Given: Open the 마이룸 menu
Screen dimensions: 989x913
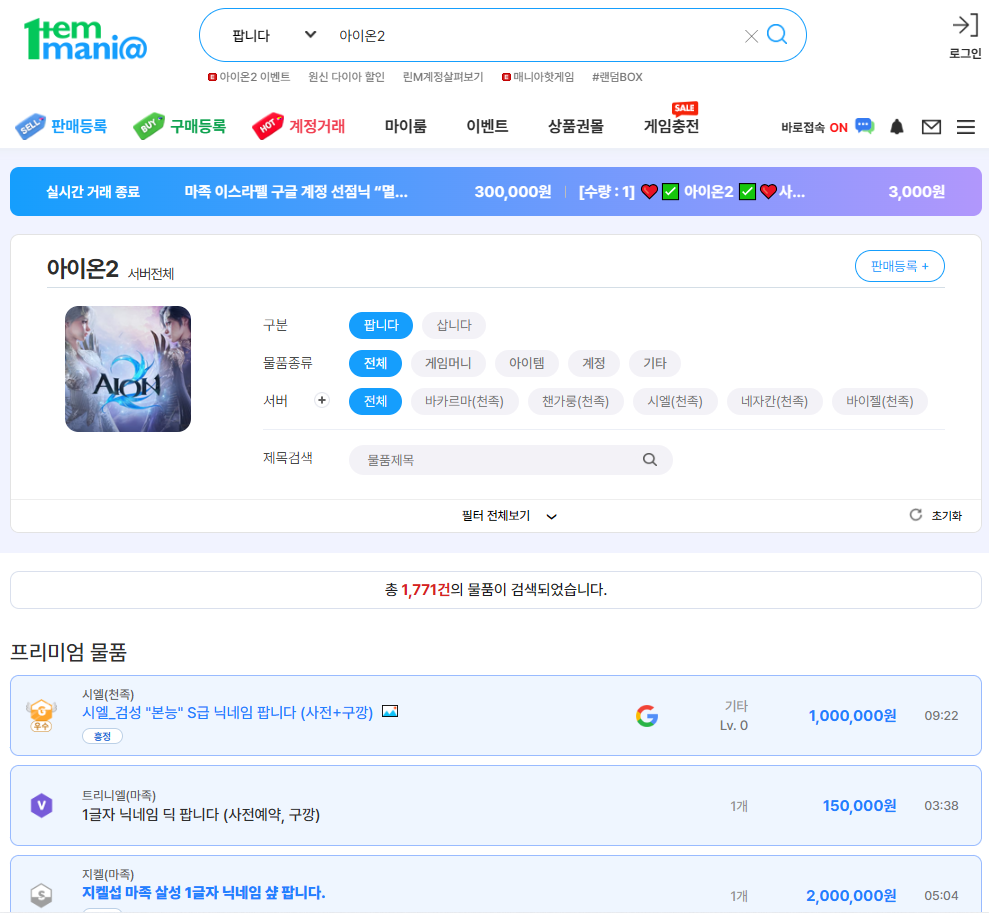Looking at the screenshot, I should 406,126.
